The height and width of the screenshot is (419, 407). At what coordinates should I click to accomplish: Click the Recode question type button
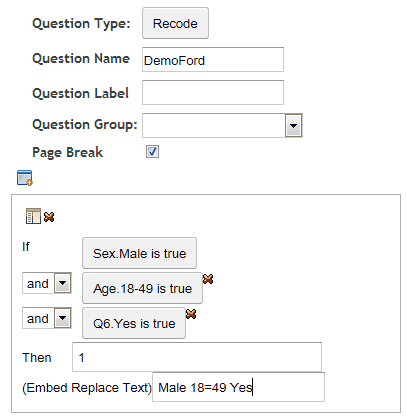click(175, 23)
